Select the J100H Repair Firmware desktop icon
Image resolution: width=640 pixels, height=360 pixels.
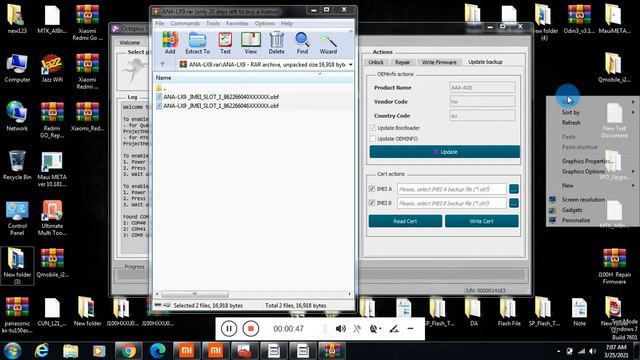[614, 266]
